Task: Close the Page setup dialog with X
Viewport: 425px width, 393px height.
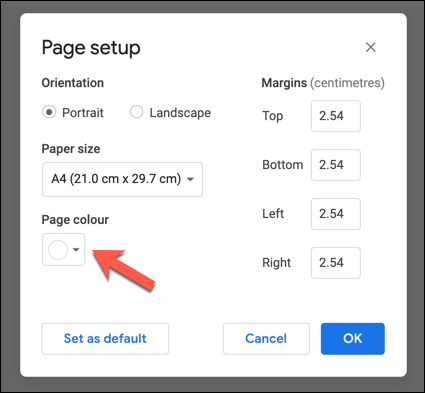Action: 371,47
